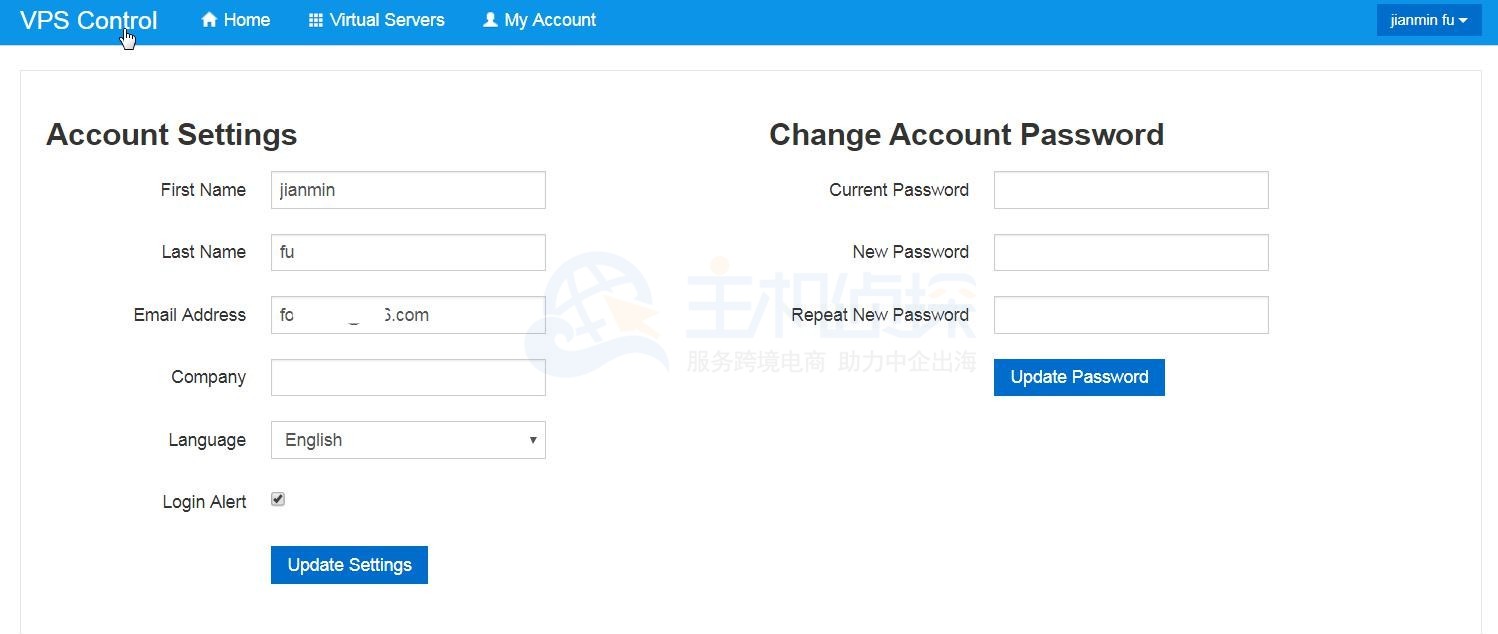Screen dimensions: 1498x634
Task: Expand the jianmin fu user menu
Action: [x=1428, y=20]
